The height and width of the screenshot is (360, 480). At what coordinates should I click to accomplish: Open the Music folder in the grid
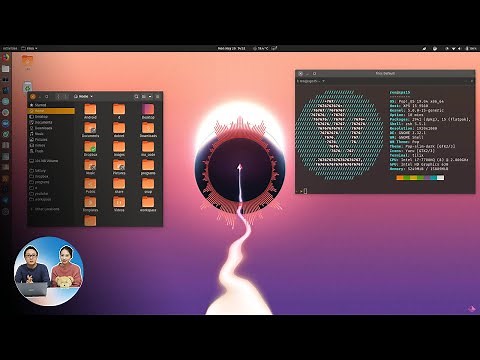click(90, 167)
